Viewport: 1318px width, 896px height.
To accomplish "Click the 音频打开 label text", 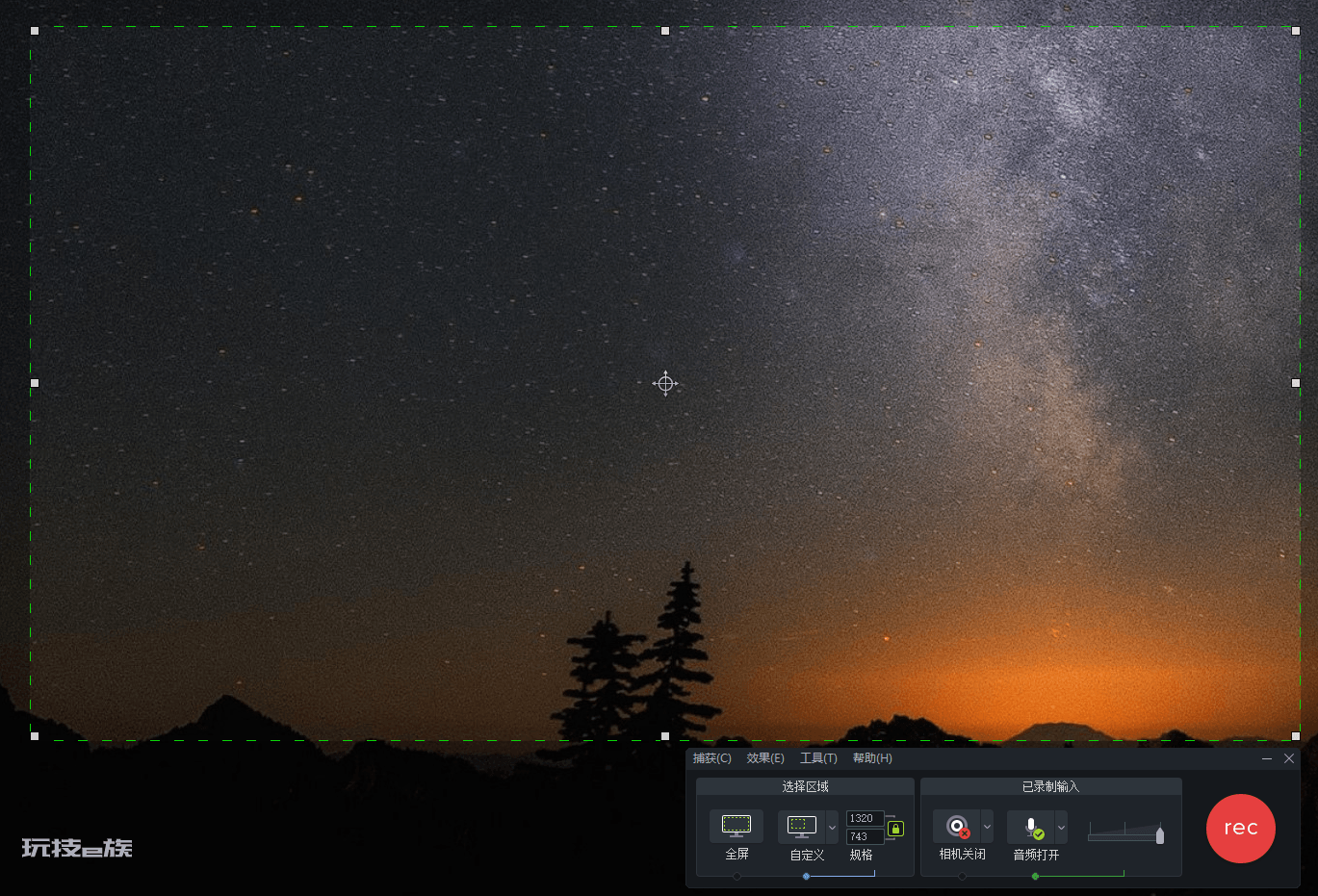I will click(x=1036, y=855).
